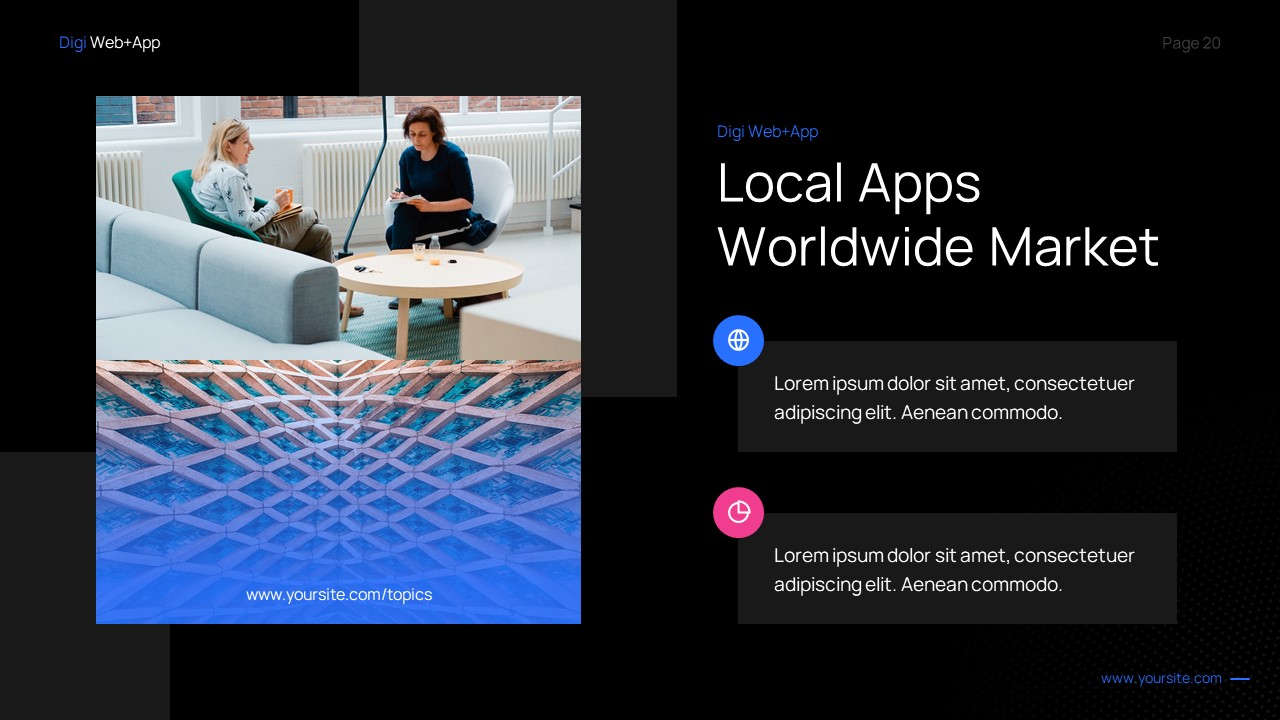Click the blue gradient overlay on the image
This screenshot has width=1280, height=720.
pyautogui.click(x=339, y=490)
